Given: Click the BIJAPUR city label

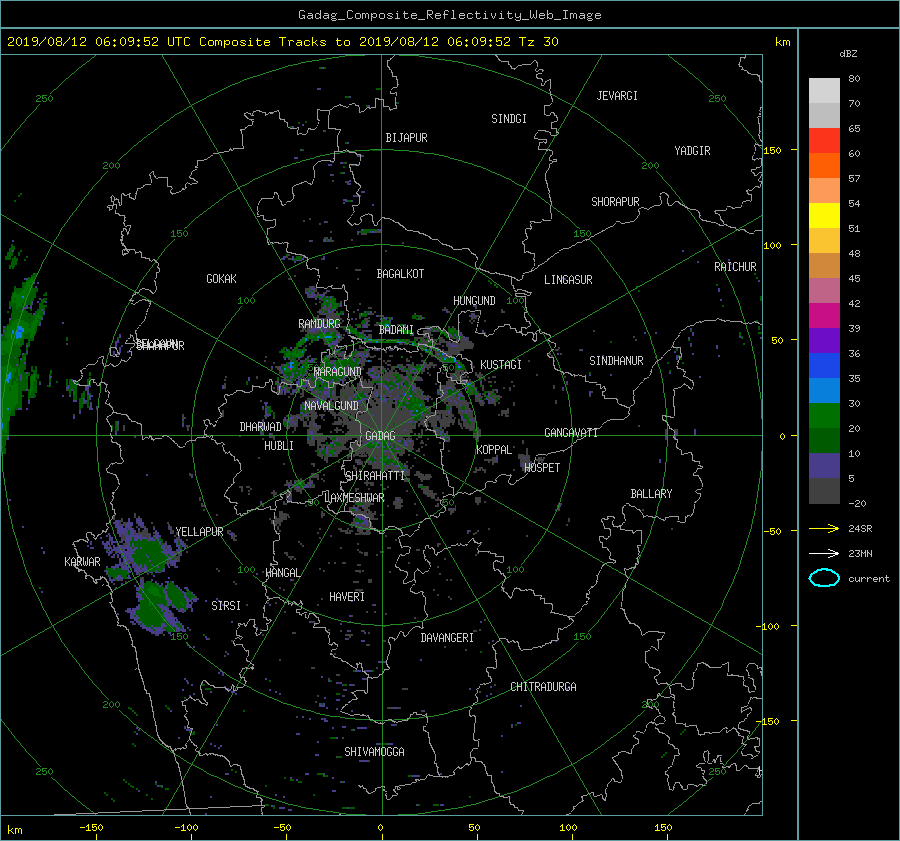Looking at the screenshot, I should pyautogui.click(x=406, y=138).
